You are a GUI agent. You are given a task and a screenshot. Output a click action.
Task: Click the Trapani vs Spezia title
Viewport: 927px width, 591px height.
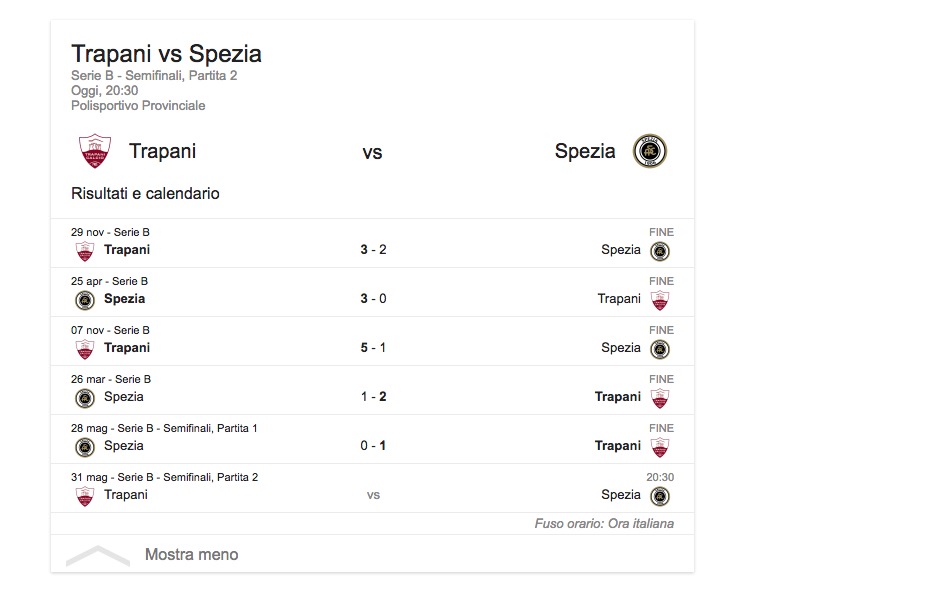(166, 54)
